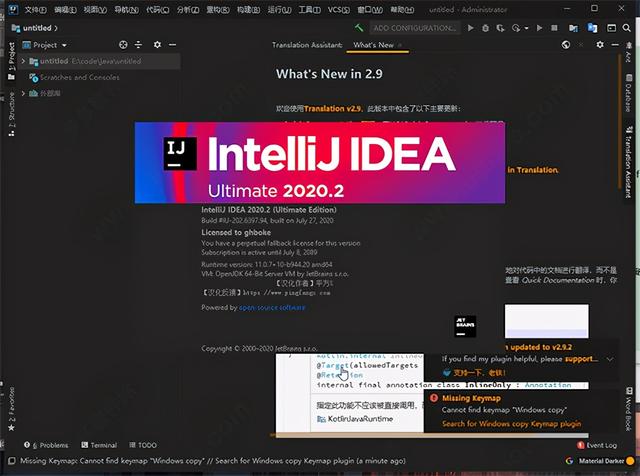
Task: Open the Event Log
Action: coord(597,445)
